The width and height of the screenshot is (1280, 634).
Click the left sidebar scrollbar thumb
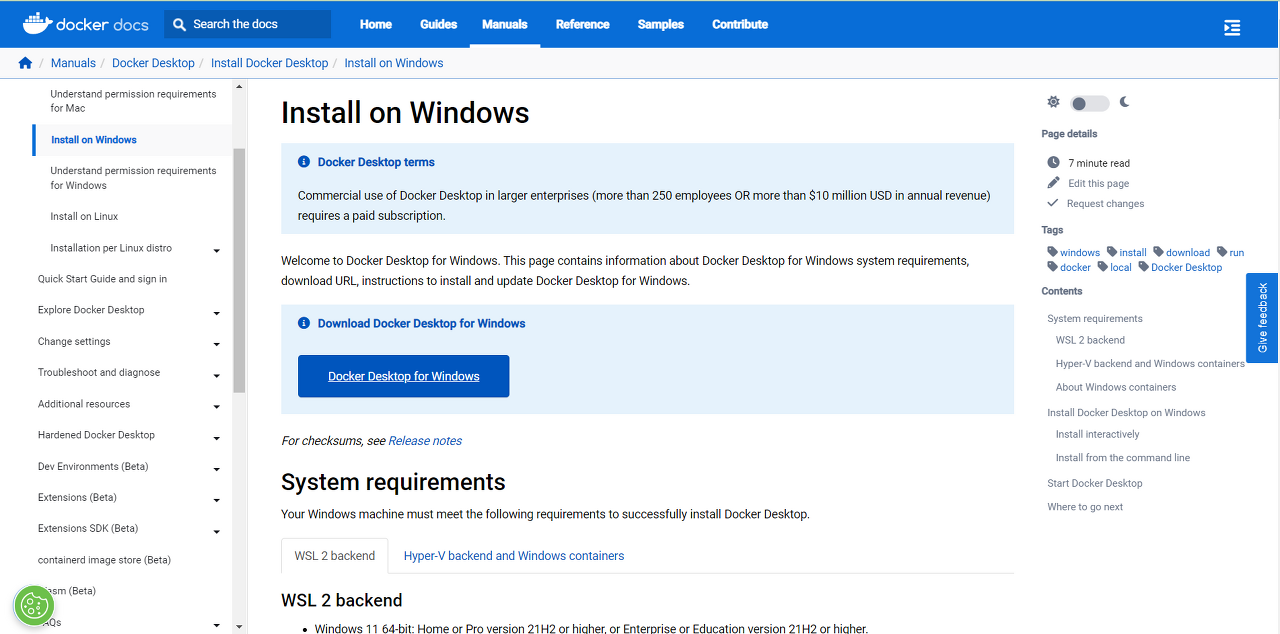(239, 270)
